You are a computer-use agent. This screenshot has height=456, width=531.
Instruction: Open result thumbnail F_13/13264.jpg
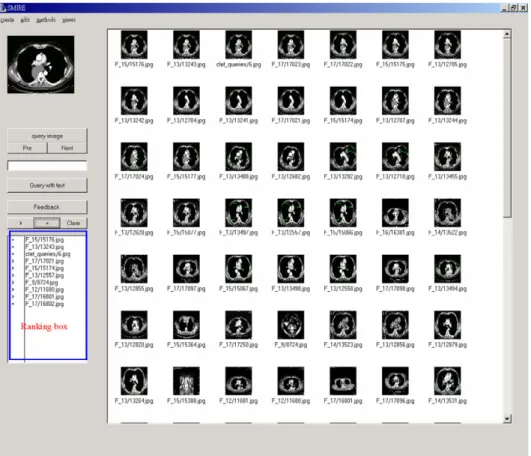[x=134, y=381]
